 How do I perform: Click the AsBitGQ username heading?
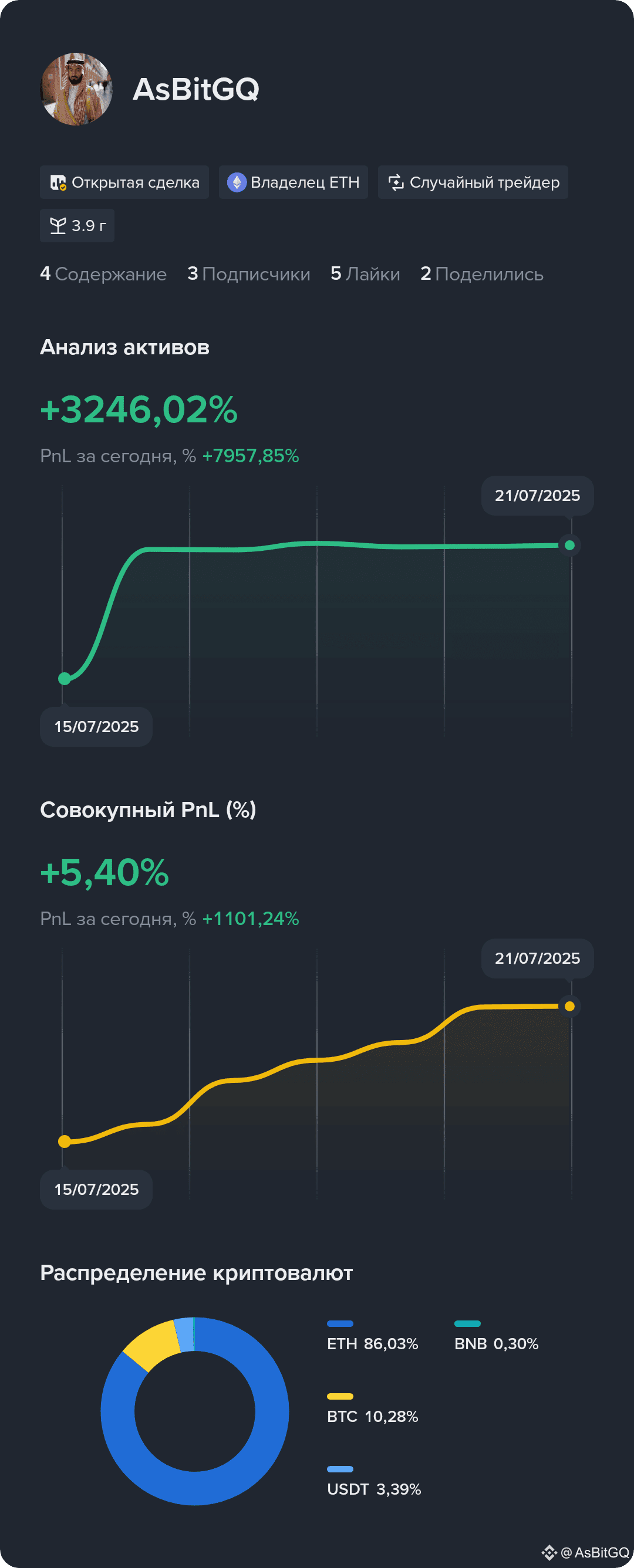(196, 89)
